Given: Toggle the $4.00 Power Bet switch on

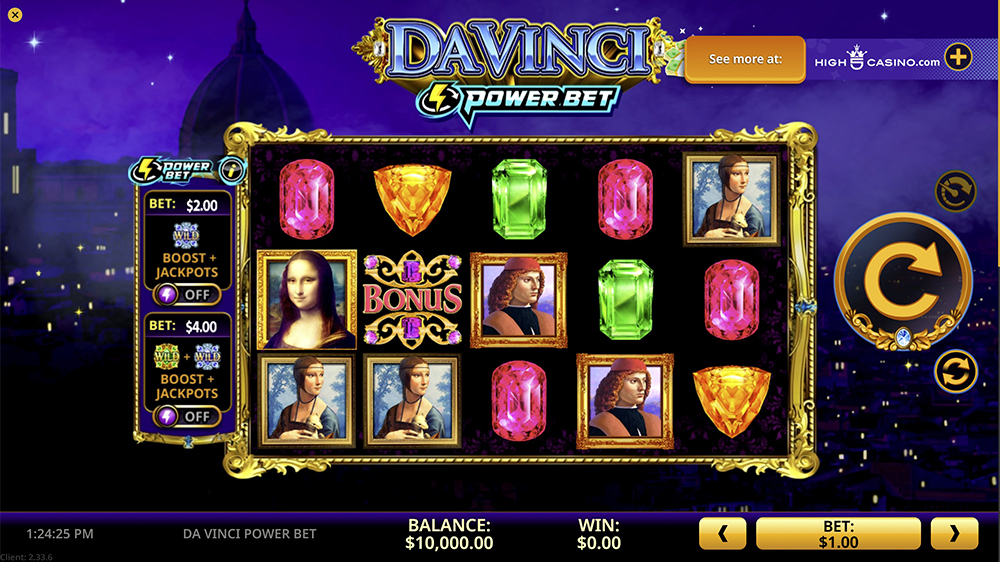Looking at the screenshot, I should coord(188,417).
